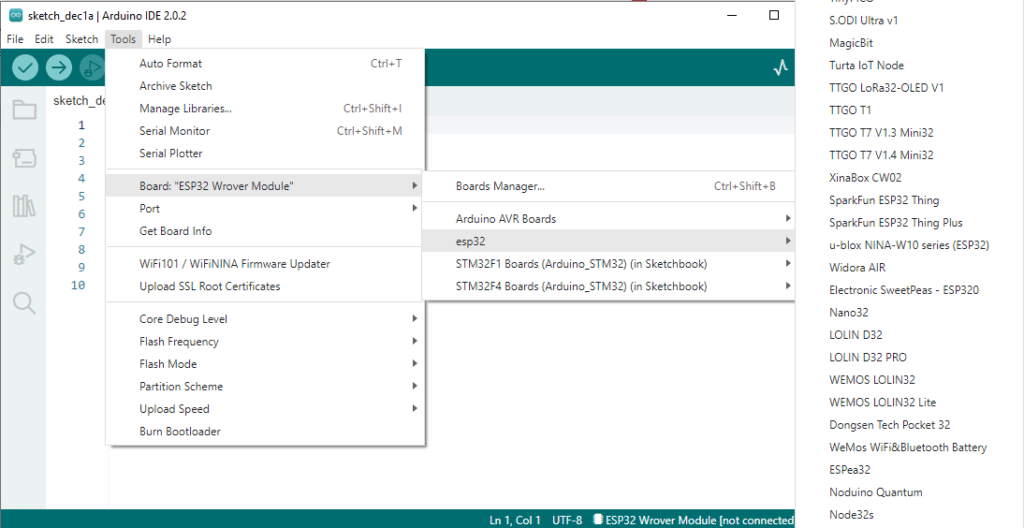Choose Archive Sketch menu entry
The image size is (1024, 528).
266,86
